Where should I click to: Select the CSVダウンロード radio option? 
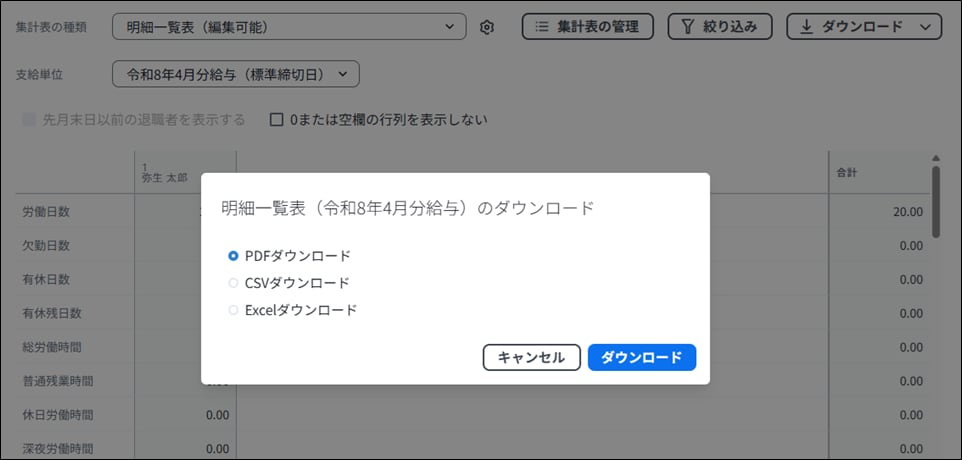click(x=234, y=283)
